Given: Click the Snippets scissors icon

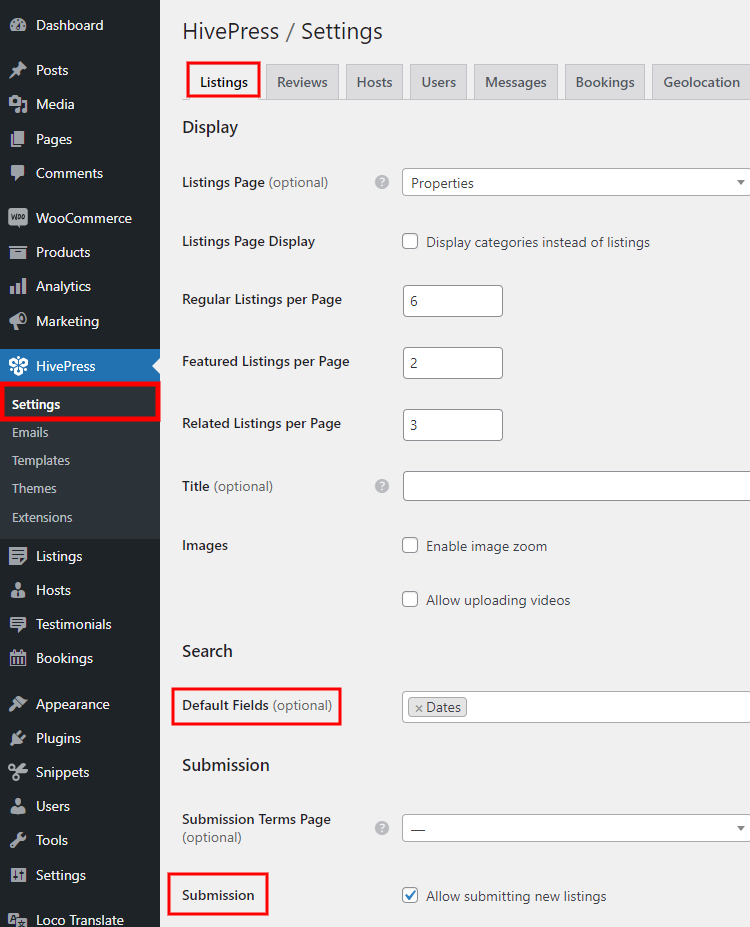Looking at the screenshot, I should [18, 772].
